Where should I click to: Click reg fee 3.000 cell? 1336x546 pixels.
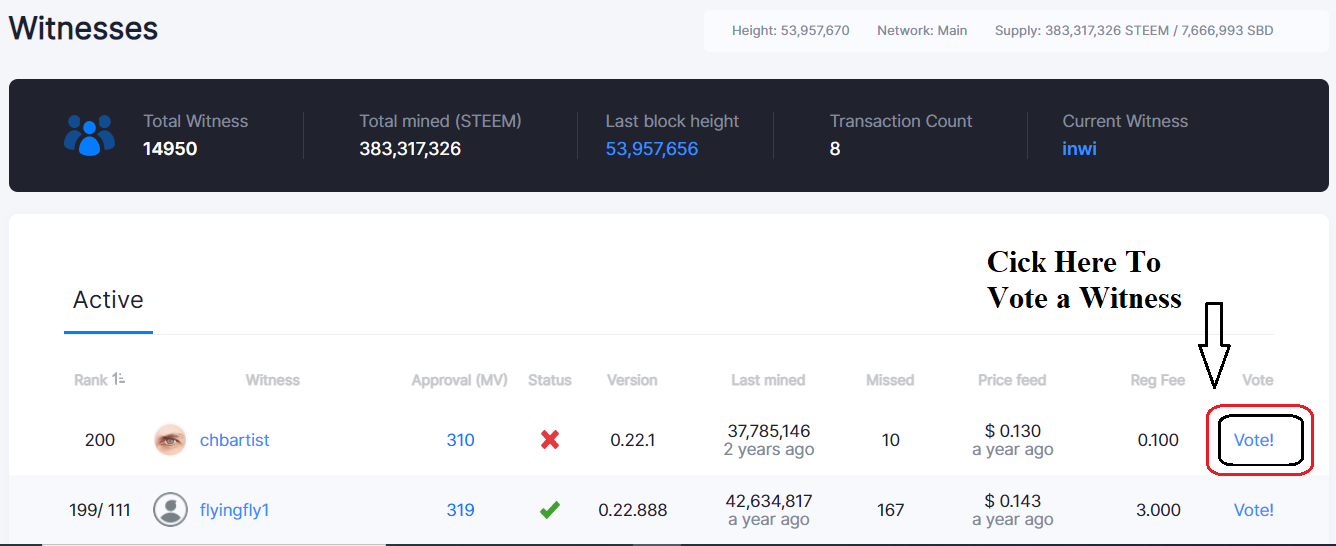[x=1158, y=510]
